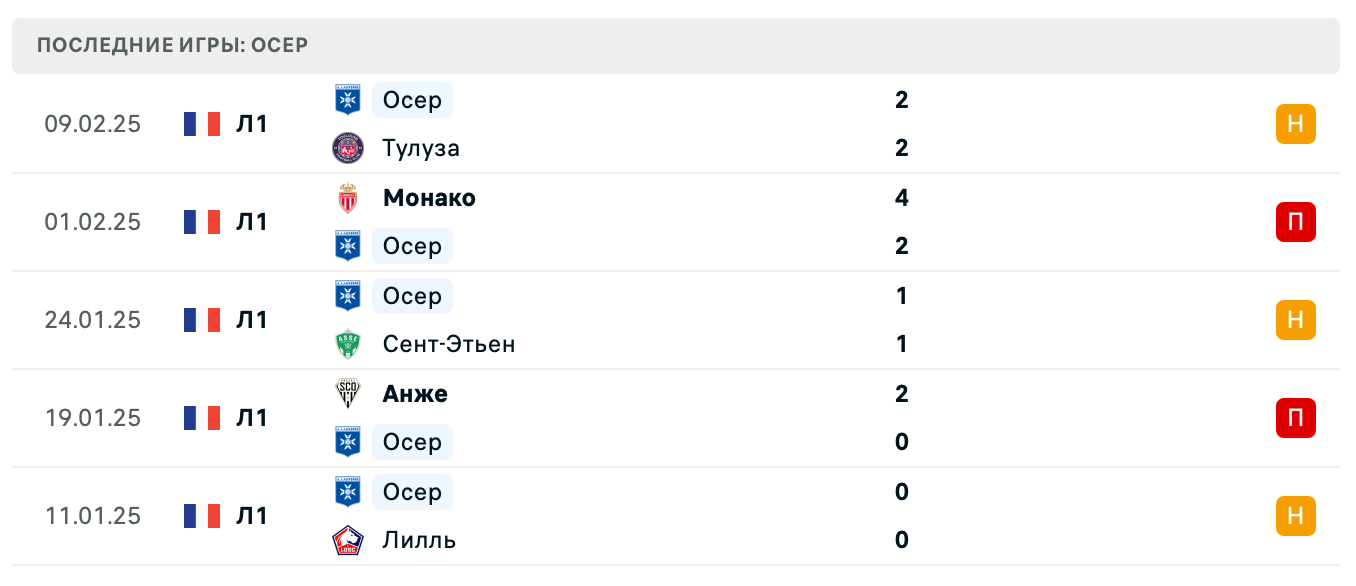1356x586 pixels.
Task: Open the Тулуза team page link
Action: pos(420,148)
